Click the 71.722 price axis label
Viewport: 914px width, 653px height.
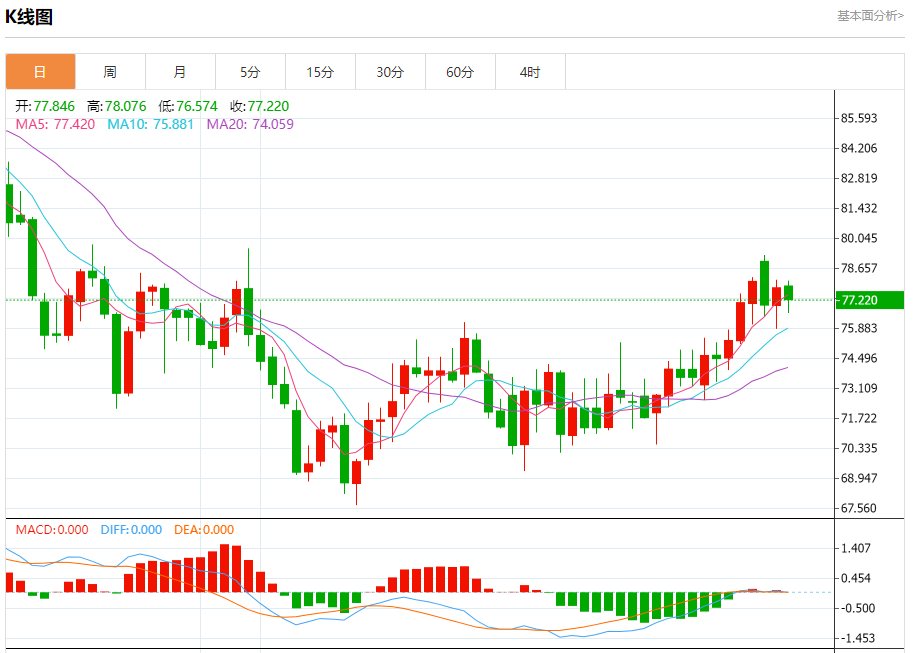point(859,418)
